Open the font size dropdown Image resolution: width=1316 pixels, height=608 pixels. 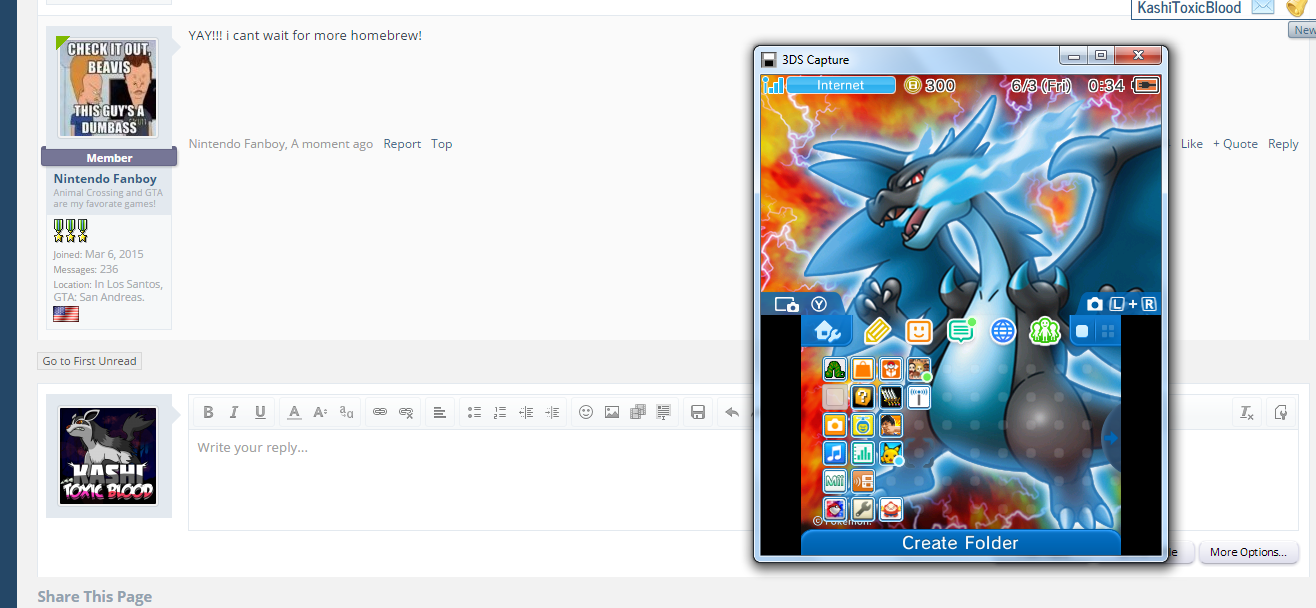320,412
